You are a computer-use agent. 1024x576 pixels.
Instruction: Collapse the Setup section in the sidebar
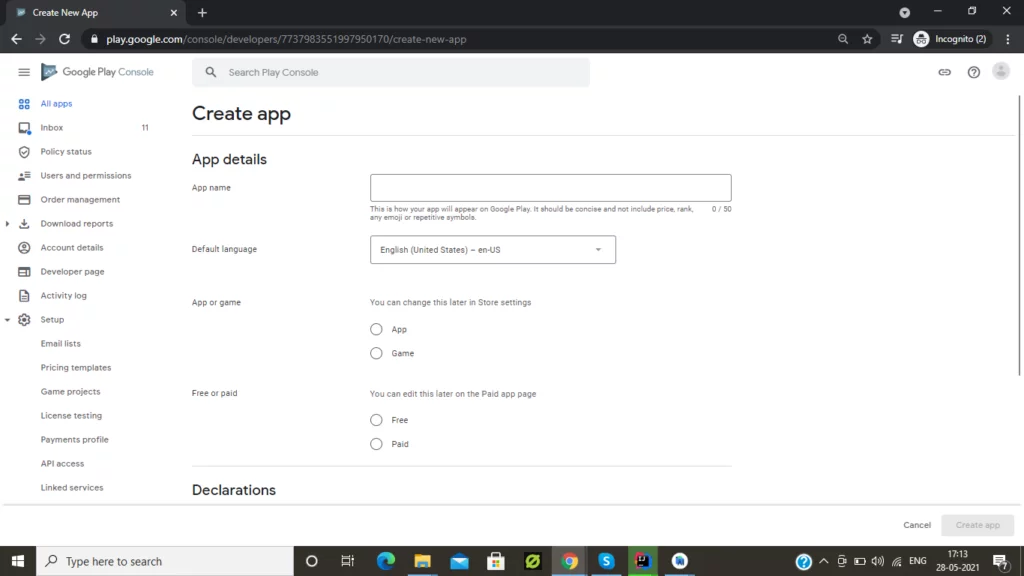(x=8, y=319)
